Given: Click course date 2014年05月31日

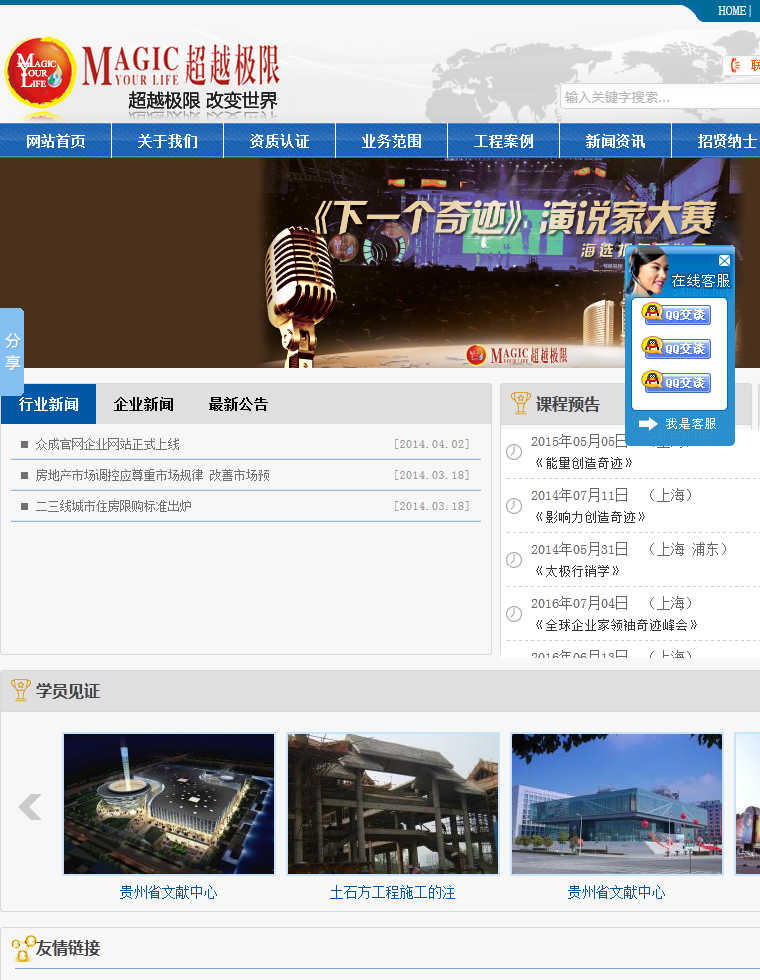Looking at the screenshot, I should (x=579, y=549).
